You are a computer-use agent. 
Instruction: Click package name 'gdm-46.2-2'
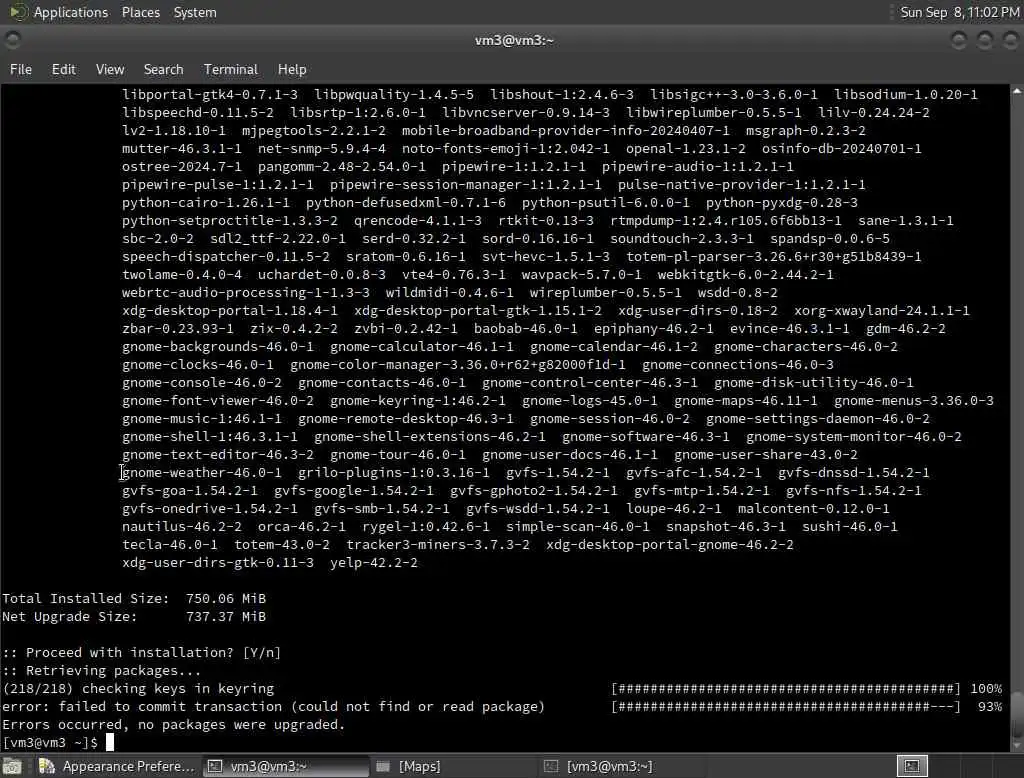906,329
